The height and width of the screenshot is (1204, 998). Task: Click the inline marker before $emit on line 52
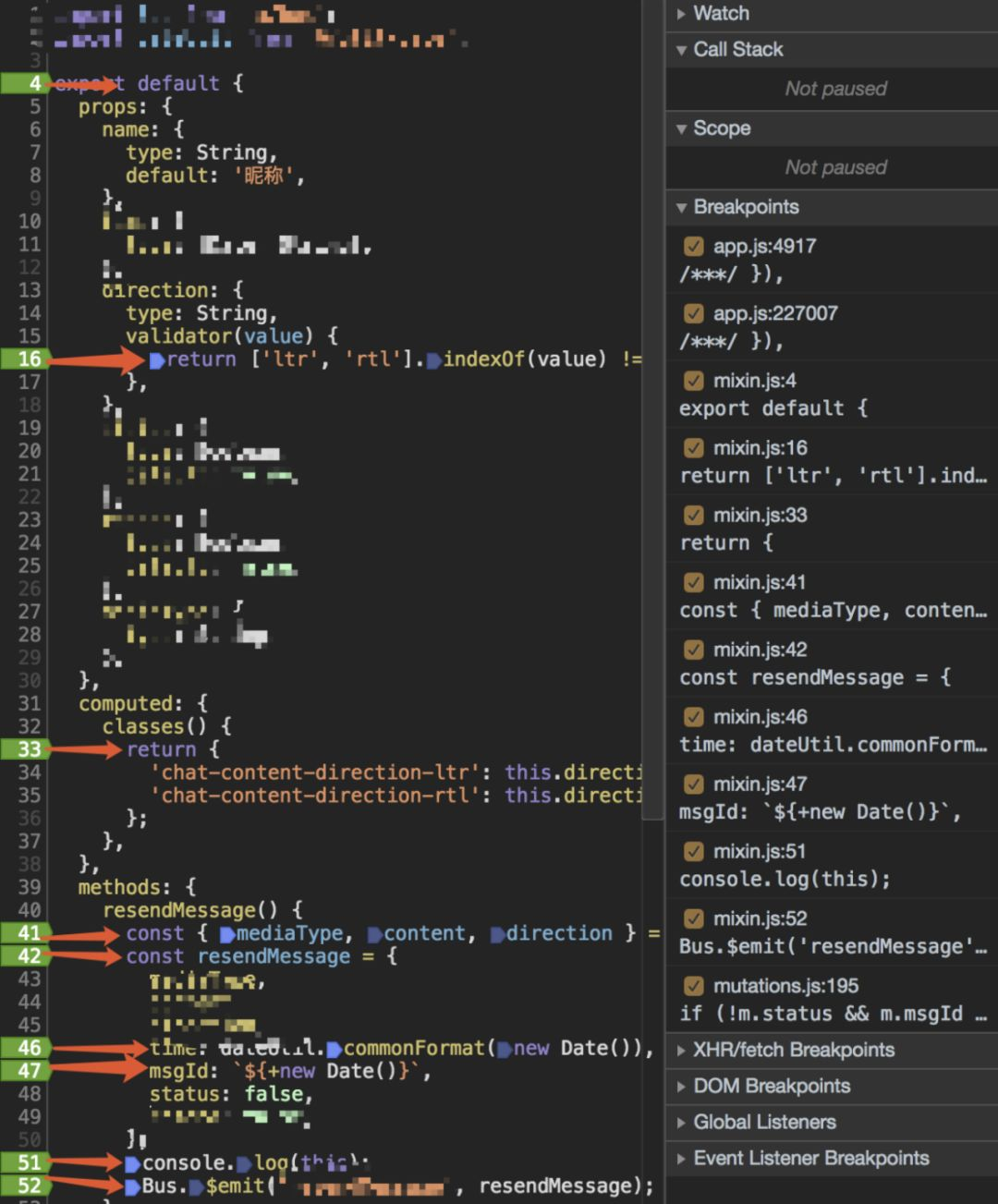[x=197, y=1186]
